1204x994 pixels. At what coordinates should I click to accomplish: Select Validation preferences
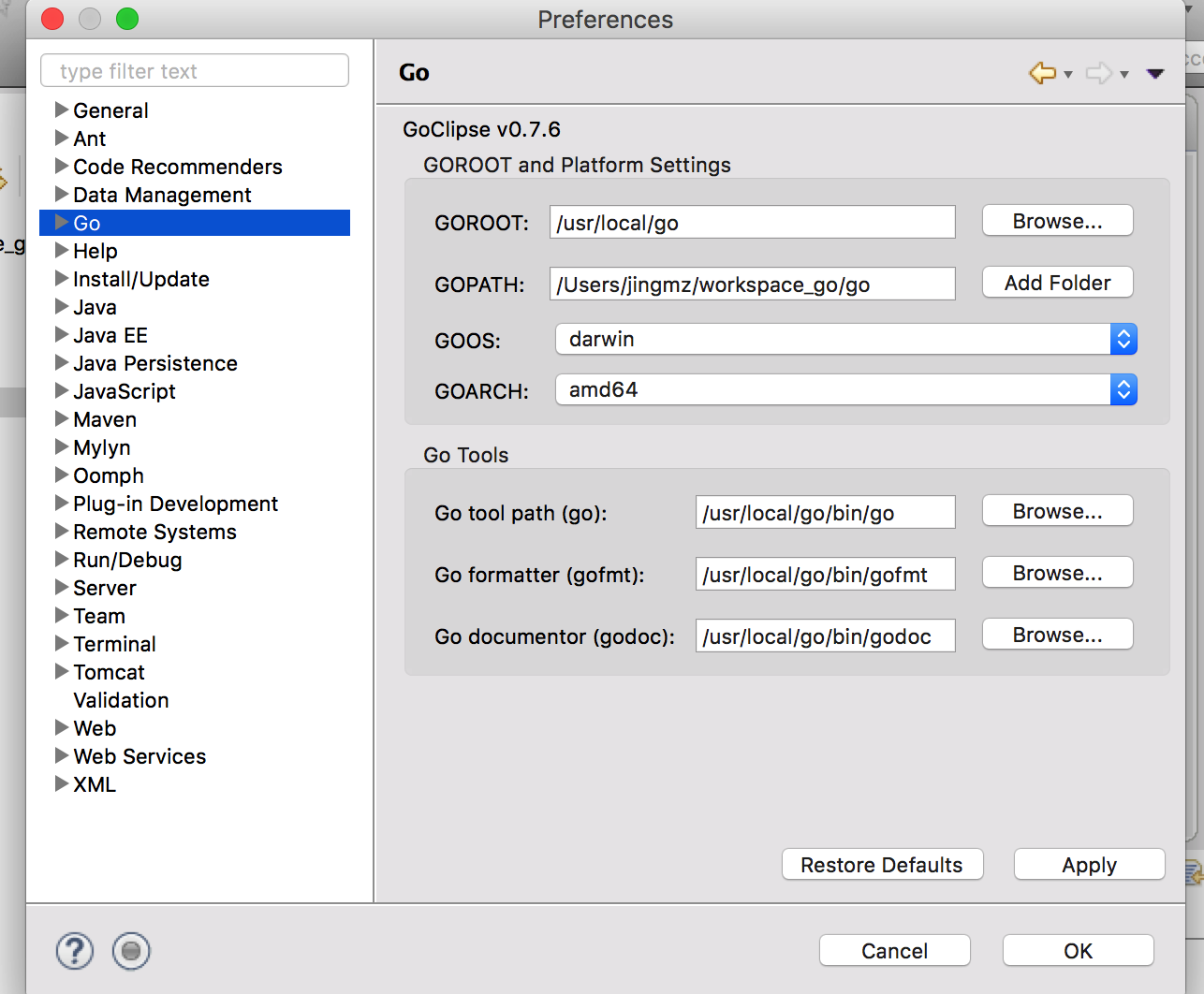122,700
